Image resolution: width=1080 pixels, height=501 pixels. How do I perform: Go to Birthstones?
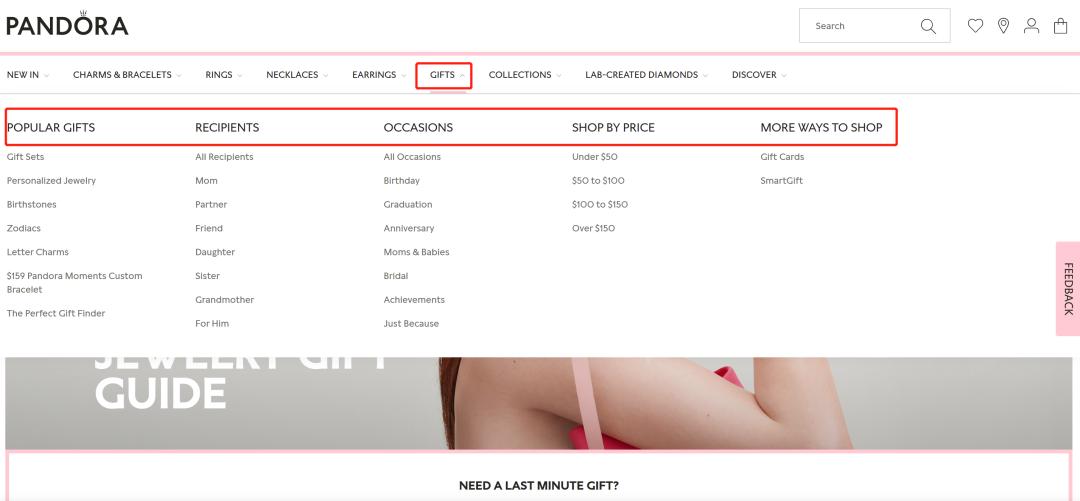(32, 205)
